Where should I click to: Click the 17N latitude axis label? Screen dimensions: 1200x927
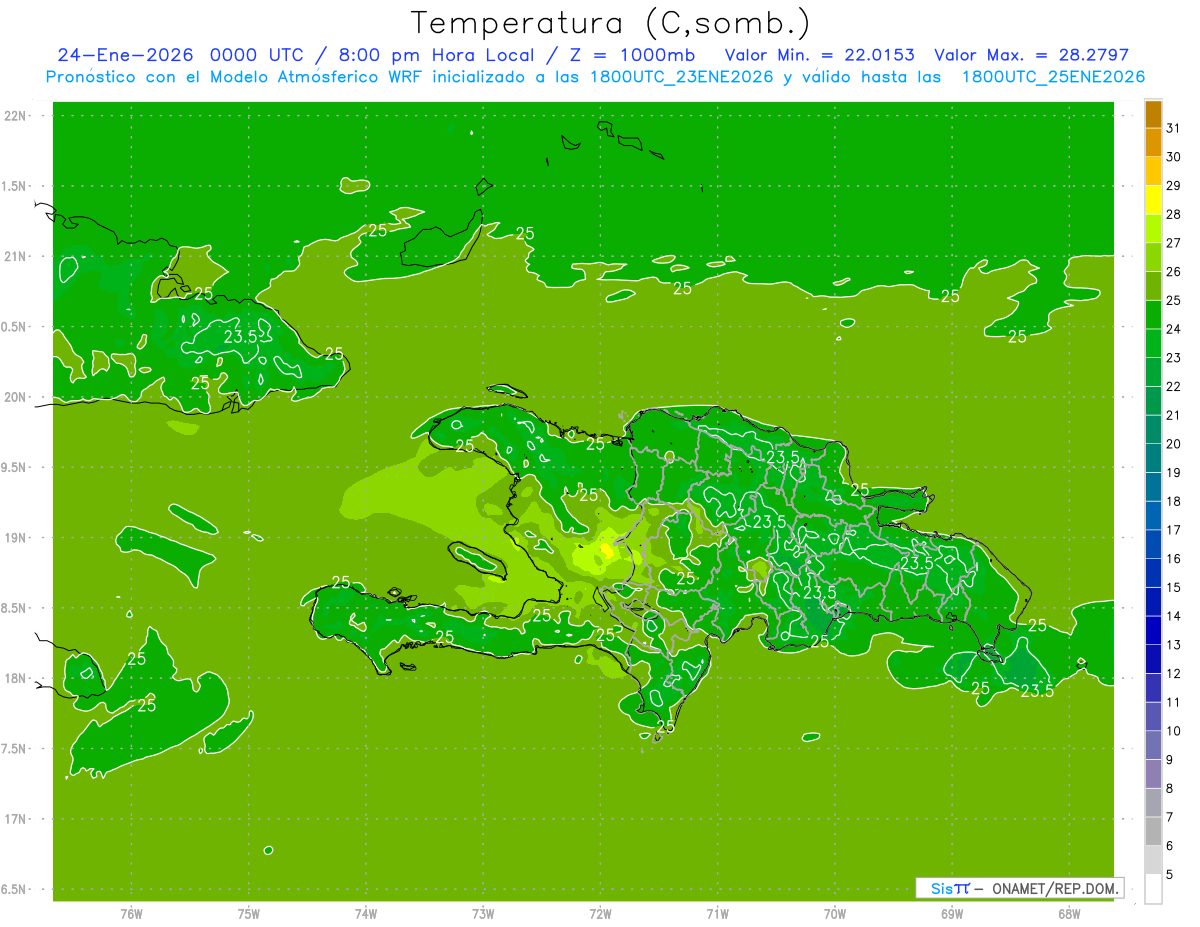[15, 819]
